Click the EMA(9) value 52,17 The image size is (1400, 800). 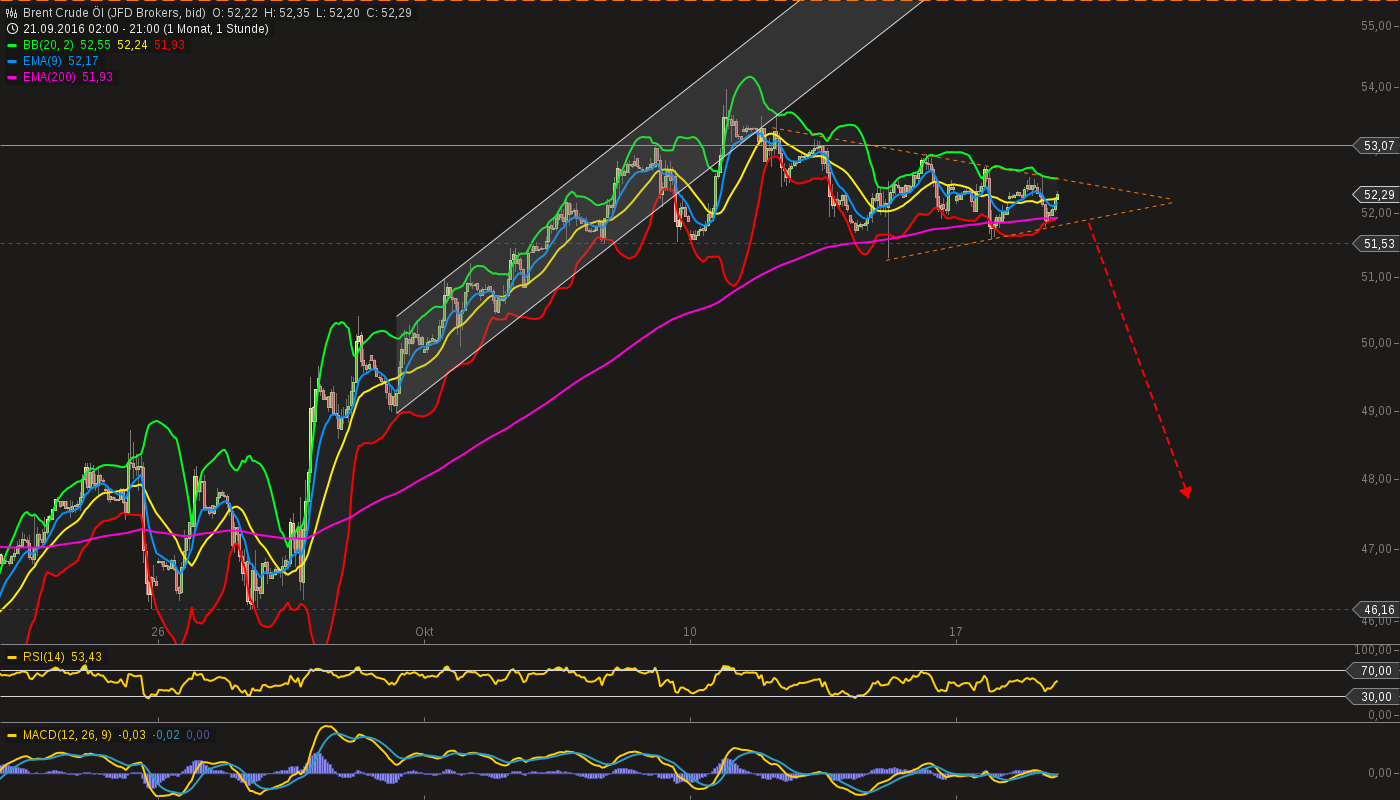click(x=83, y=61)
